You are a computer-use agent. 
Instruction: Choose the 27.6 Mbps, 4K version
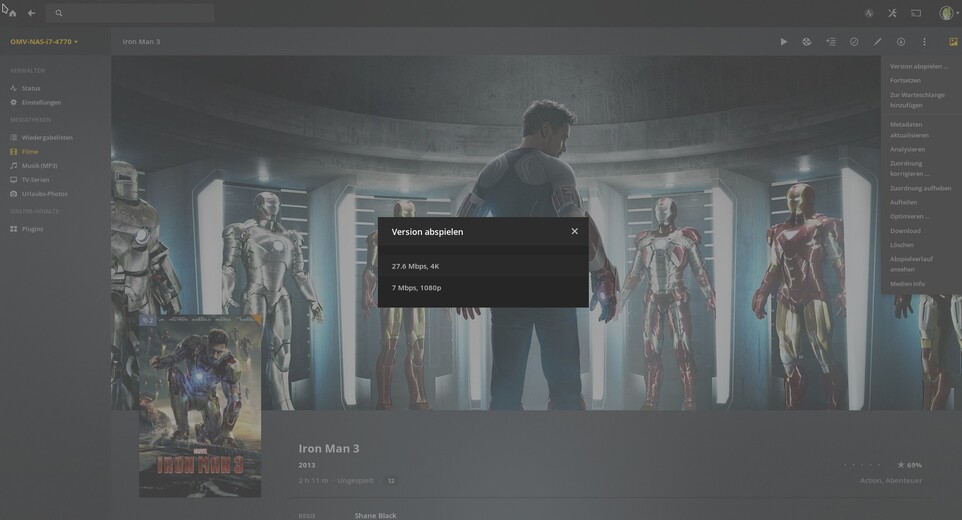(483, 266)
